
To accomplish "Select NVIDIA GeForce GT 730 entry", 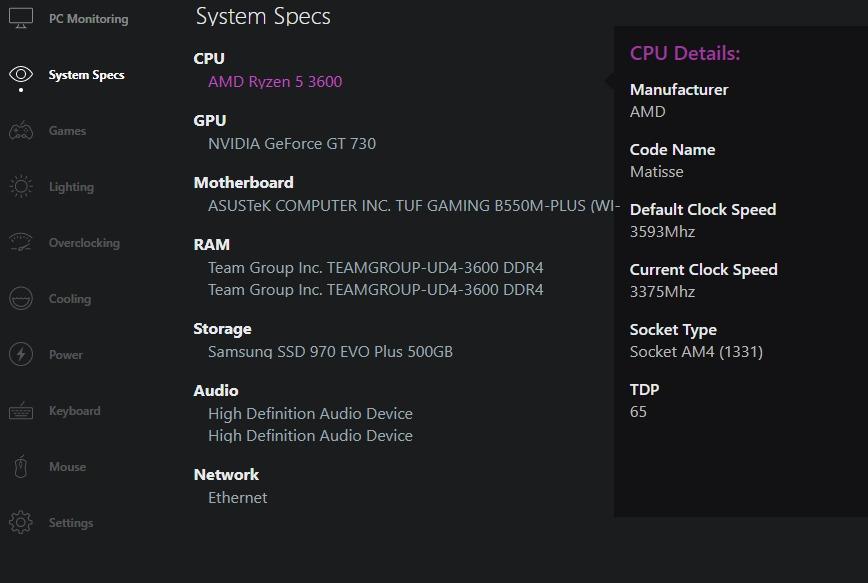I will [x=292, y=144].
